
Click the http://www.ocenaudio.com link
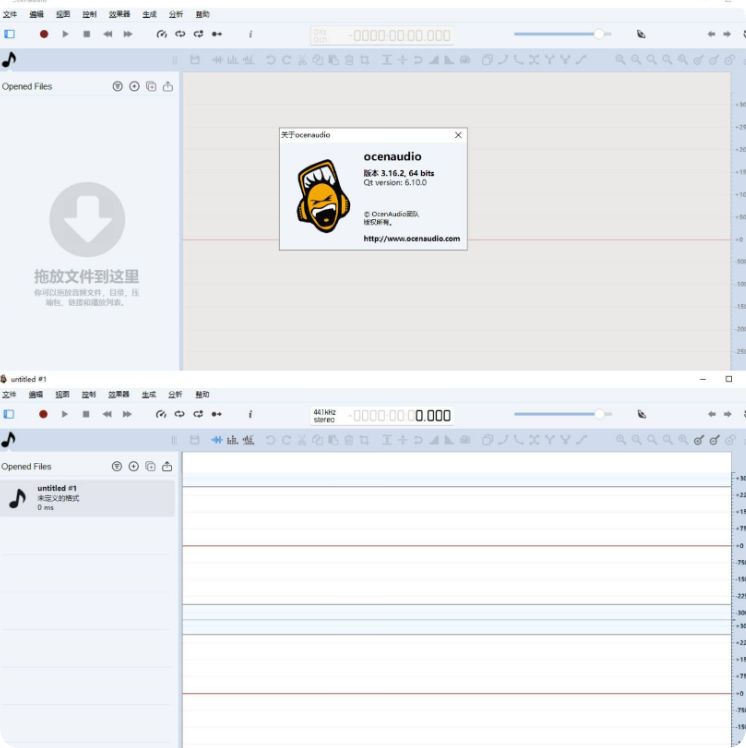pyautogui.click(x=411, y=239)
